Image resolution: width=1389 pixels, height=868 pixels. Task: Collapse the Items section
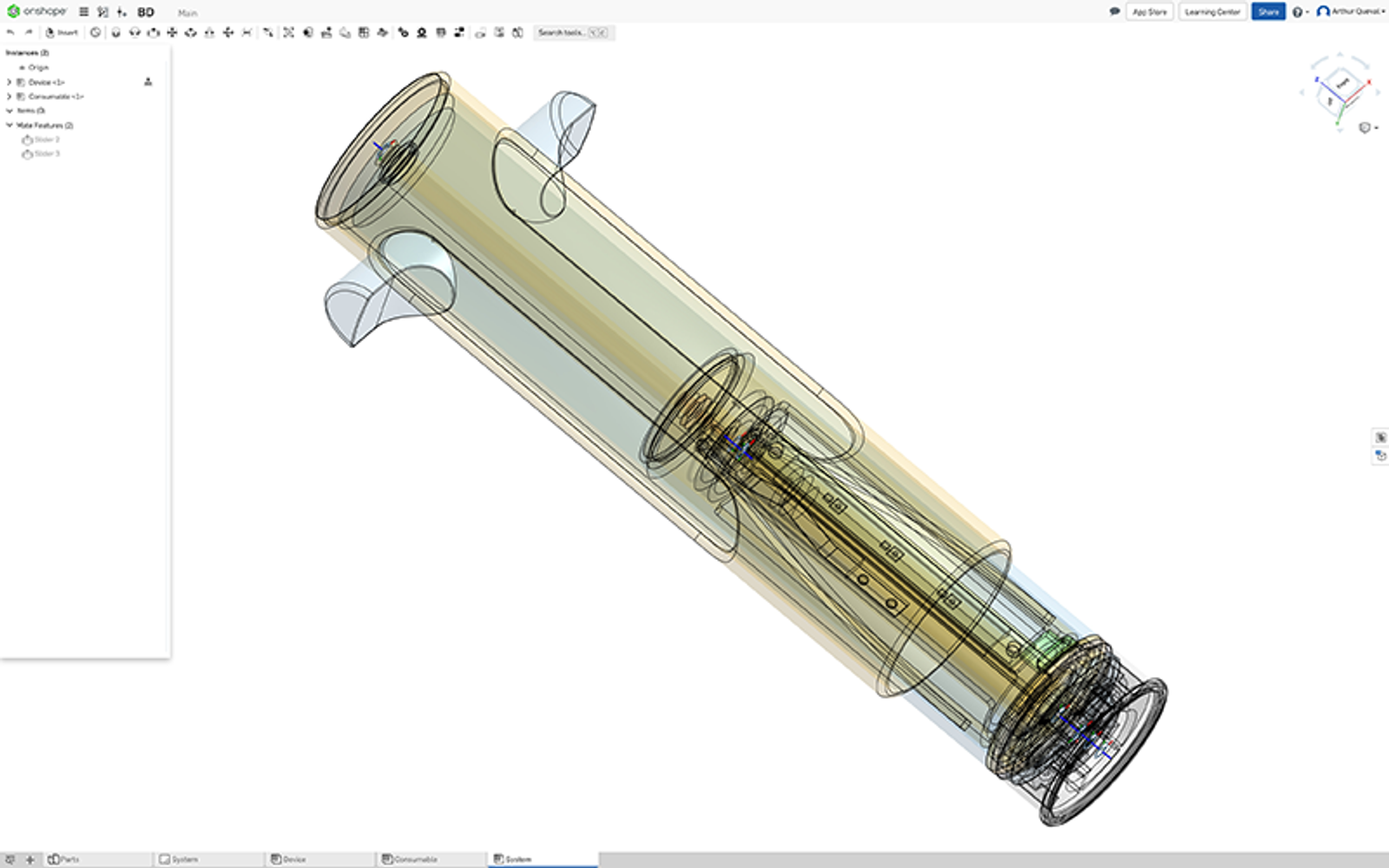pos(9,110)
